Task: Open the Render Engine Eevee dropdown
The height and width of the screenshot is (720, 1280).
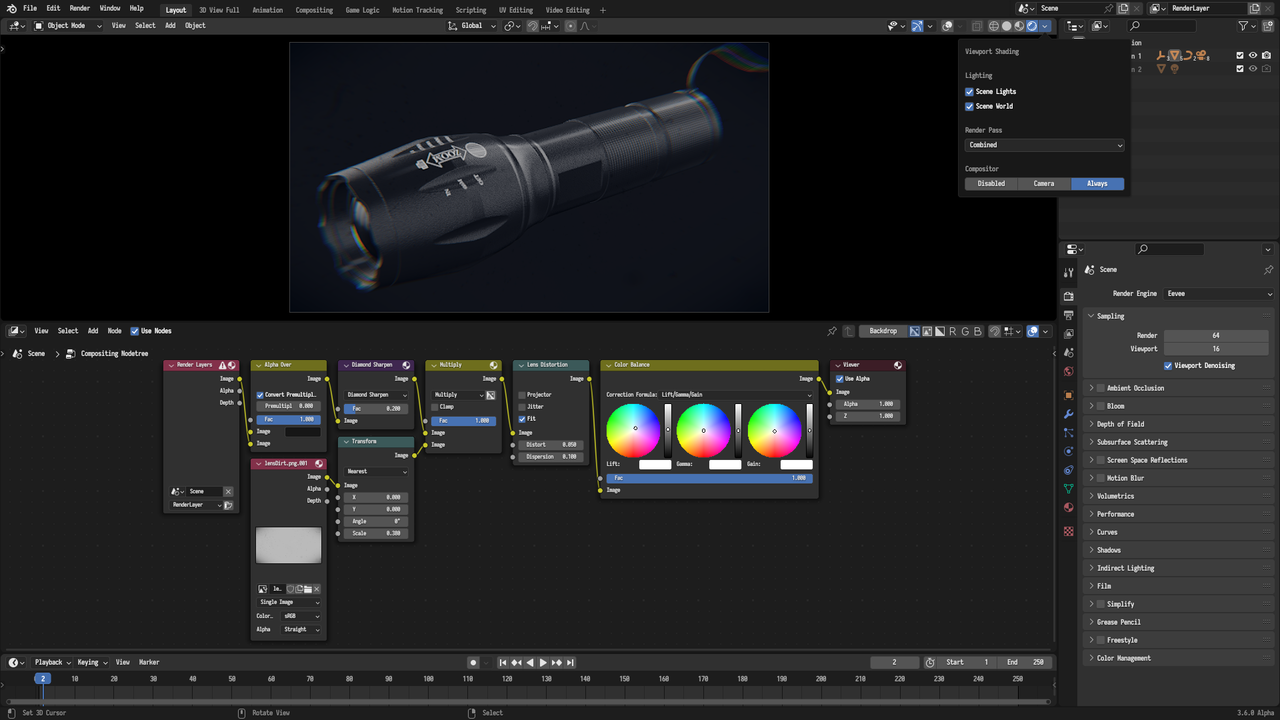Action: click(1217, 294)
